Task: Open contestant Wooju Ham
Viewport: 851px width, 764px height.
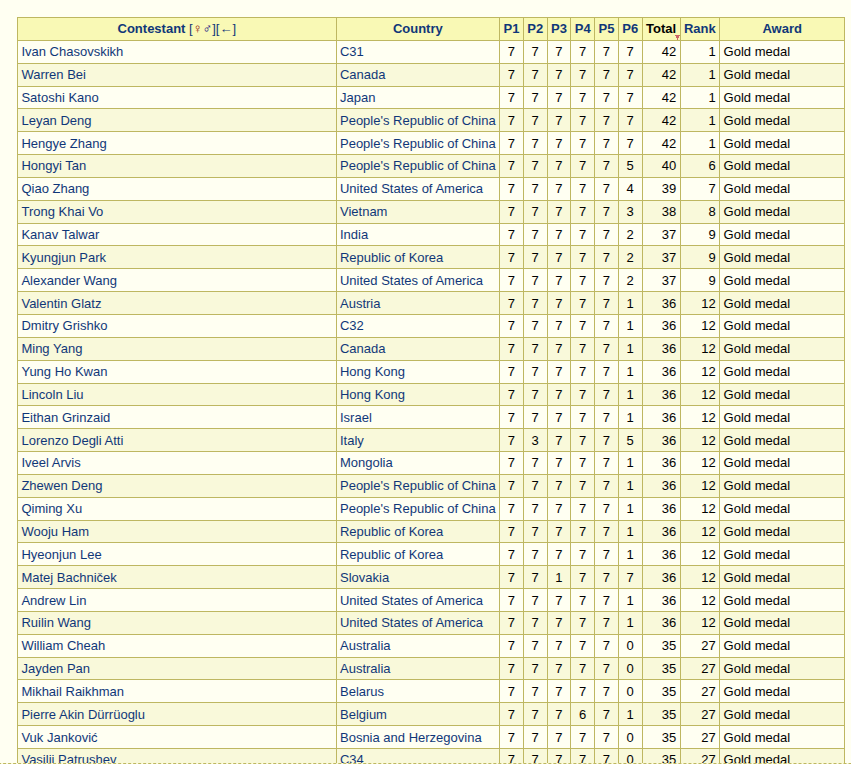Action: (55, 532)
